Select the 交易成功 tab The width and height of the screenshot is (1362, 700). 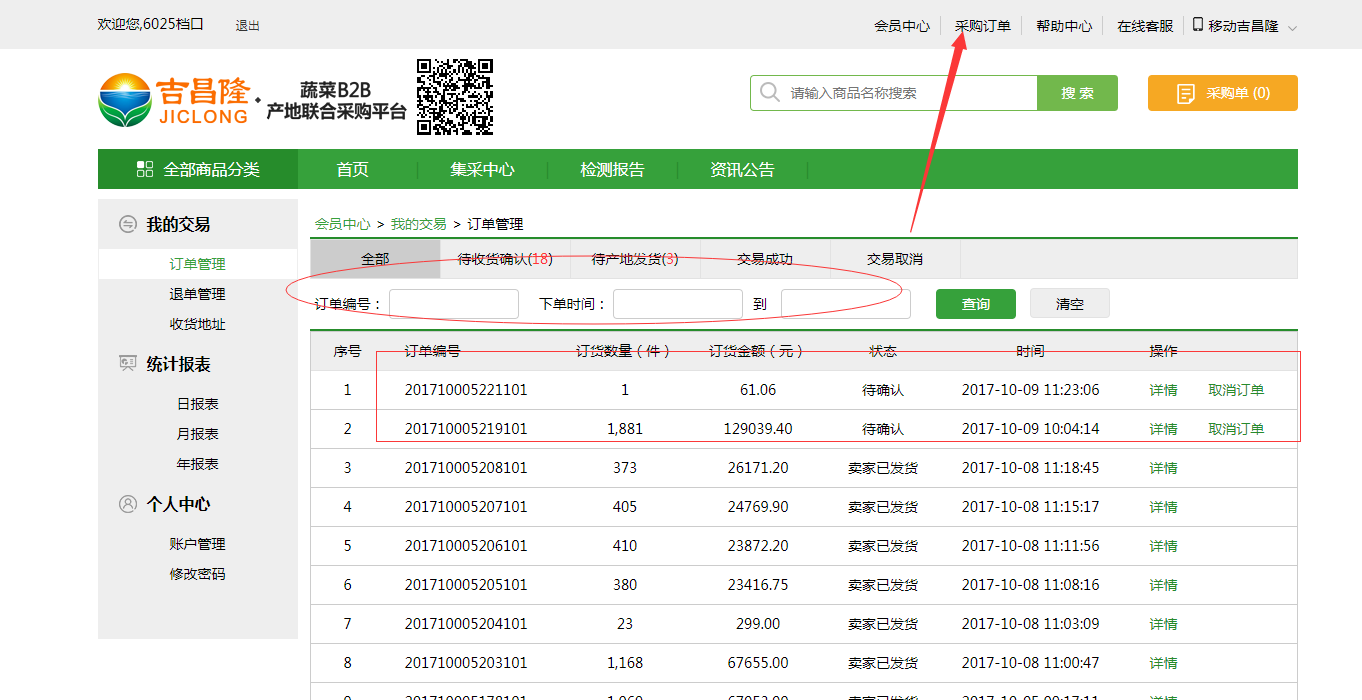pos(765,259)
